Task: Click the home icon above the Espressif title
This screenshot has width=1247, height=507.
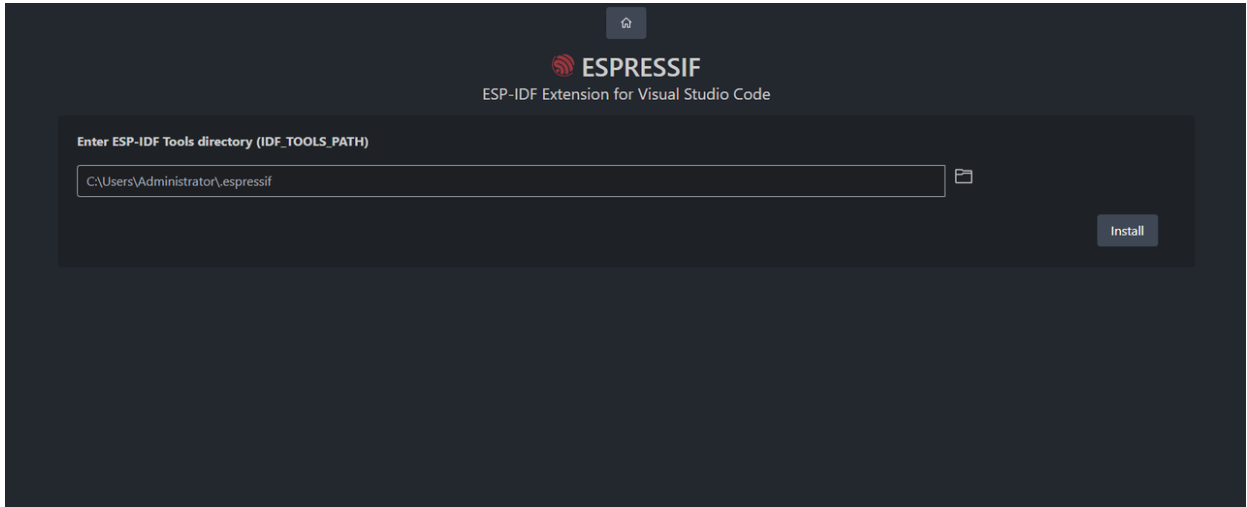Action: (x=626, y=21)
